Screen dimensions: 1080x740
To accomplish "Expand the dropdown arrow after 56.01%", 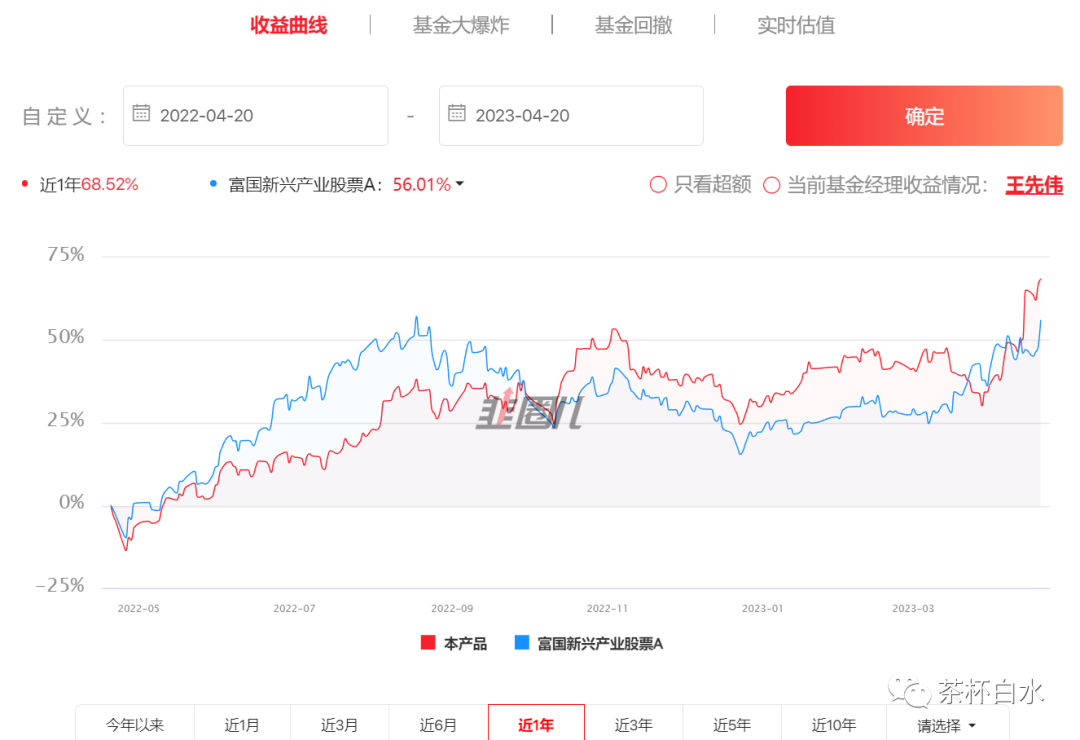I will [x=458, y=184].
